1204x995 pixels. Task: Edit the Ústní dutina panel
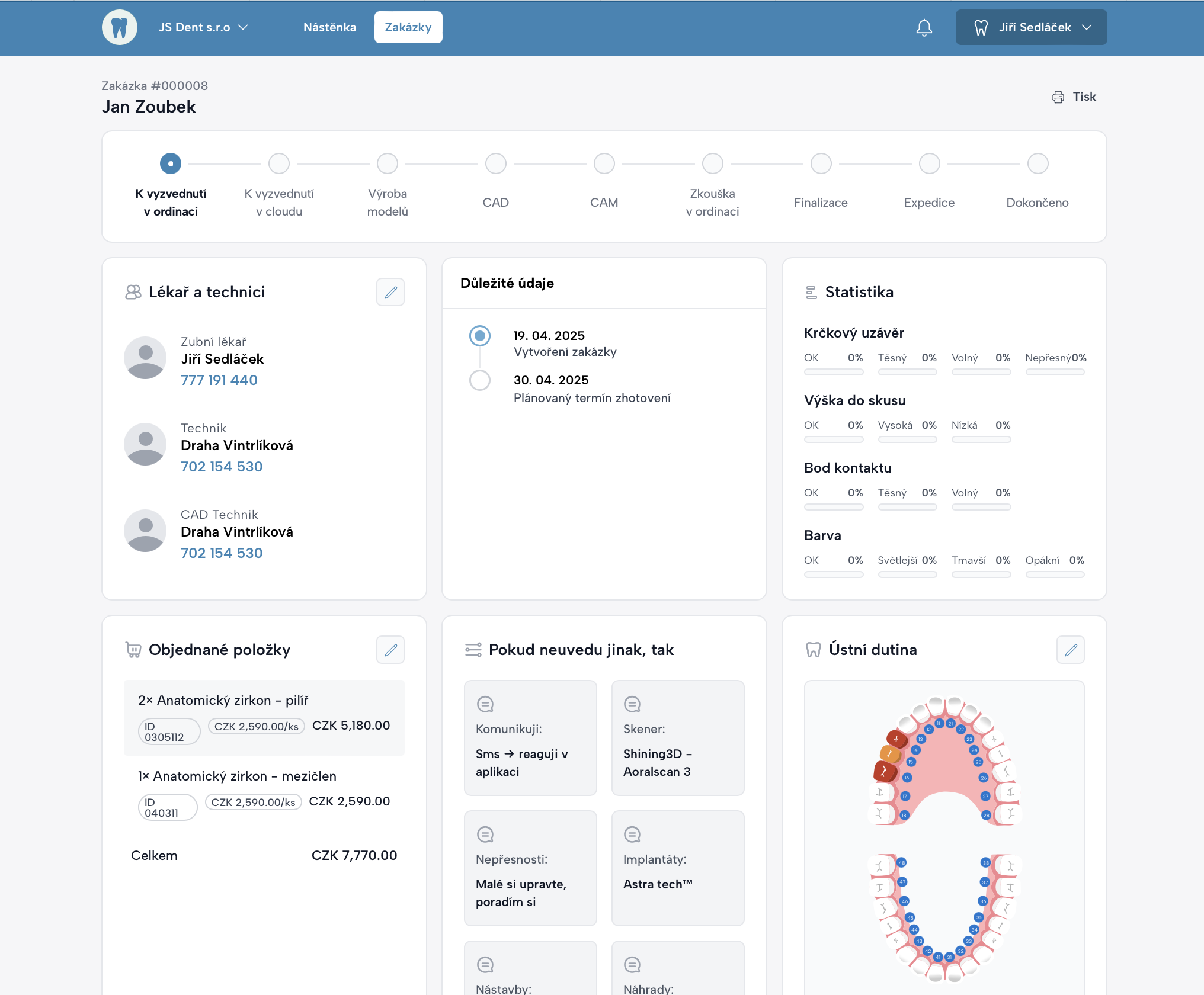1071,650
